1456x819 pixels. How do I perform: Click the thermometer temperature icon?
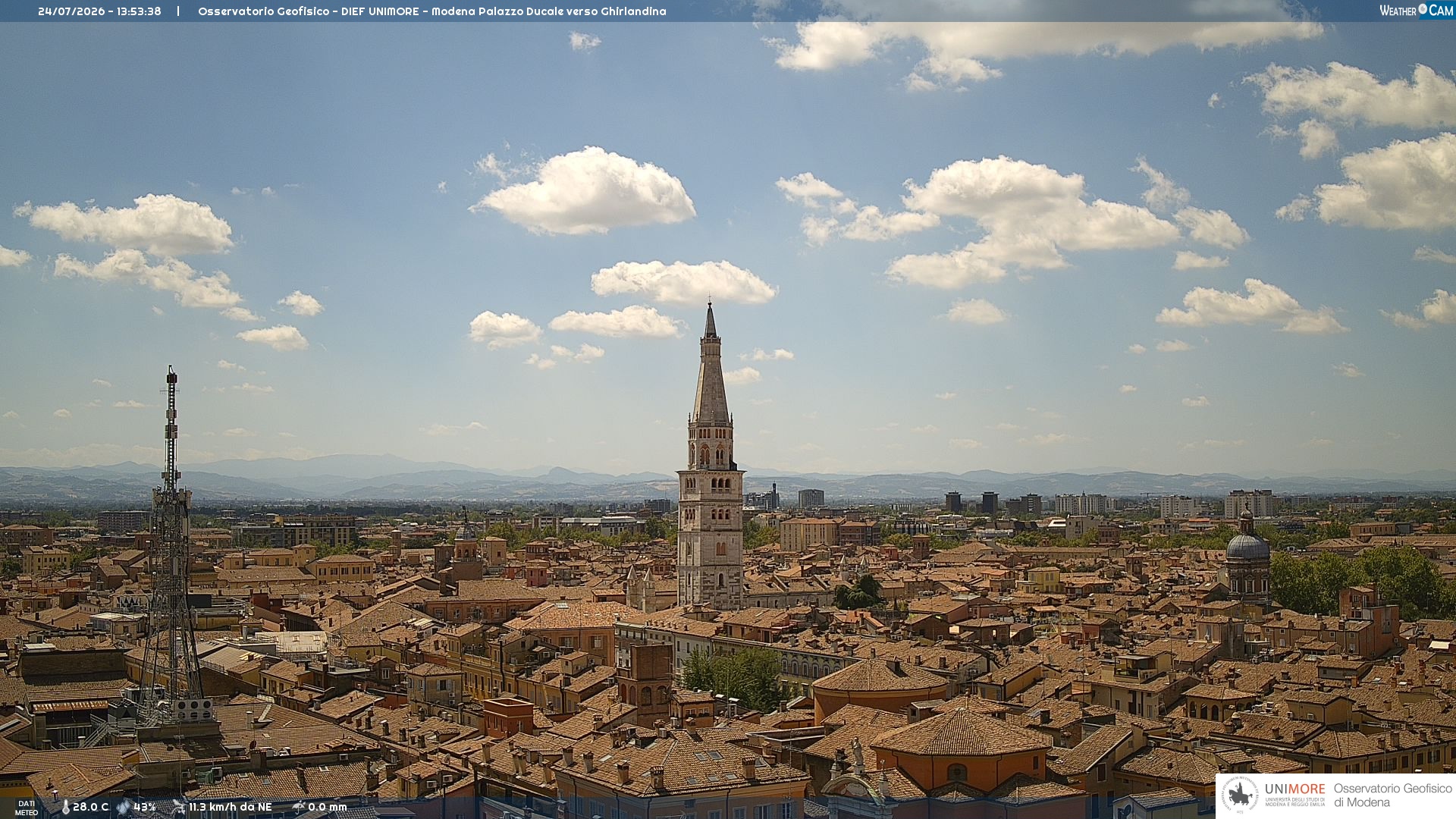(x=65, y=808)
